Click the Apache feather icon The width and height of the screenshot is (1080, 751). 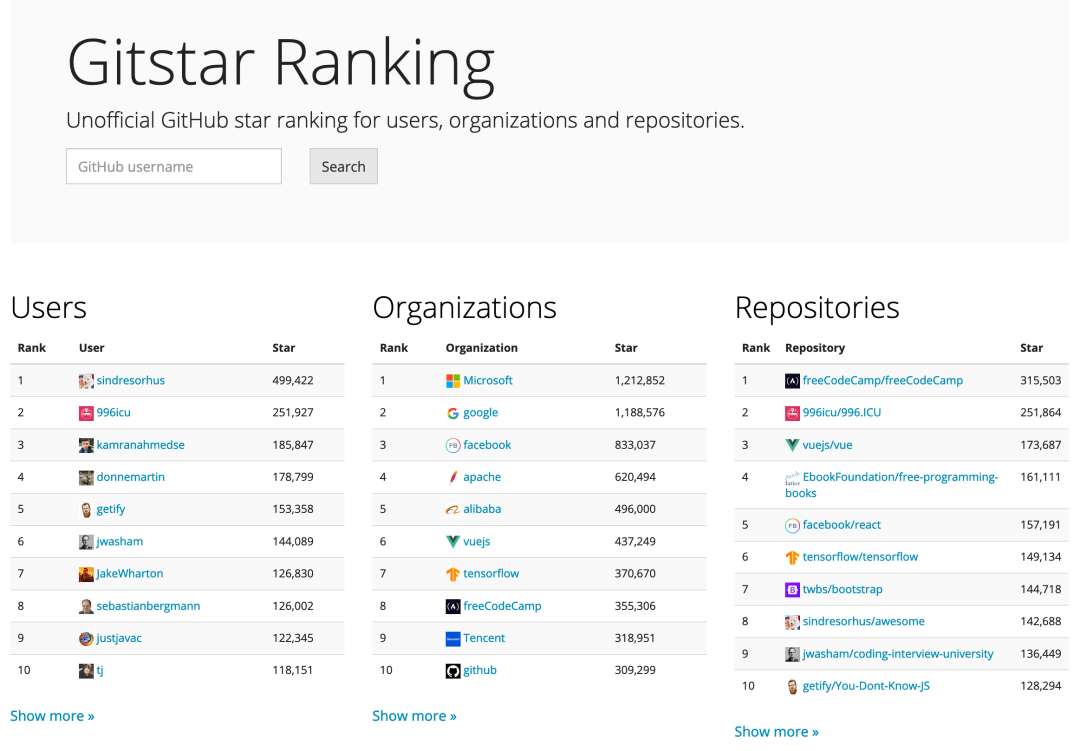(x=453, y=477)
